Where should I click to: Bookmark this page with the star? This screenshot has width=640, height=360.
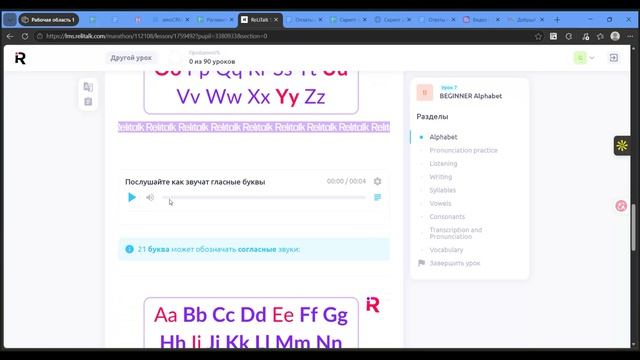point(538,36)
